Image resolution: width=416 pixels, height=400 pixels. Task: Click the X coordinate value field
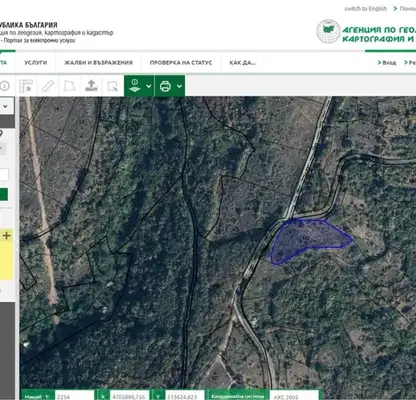coord(129,396)
